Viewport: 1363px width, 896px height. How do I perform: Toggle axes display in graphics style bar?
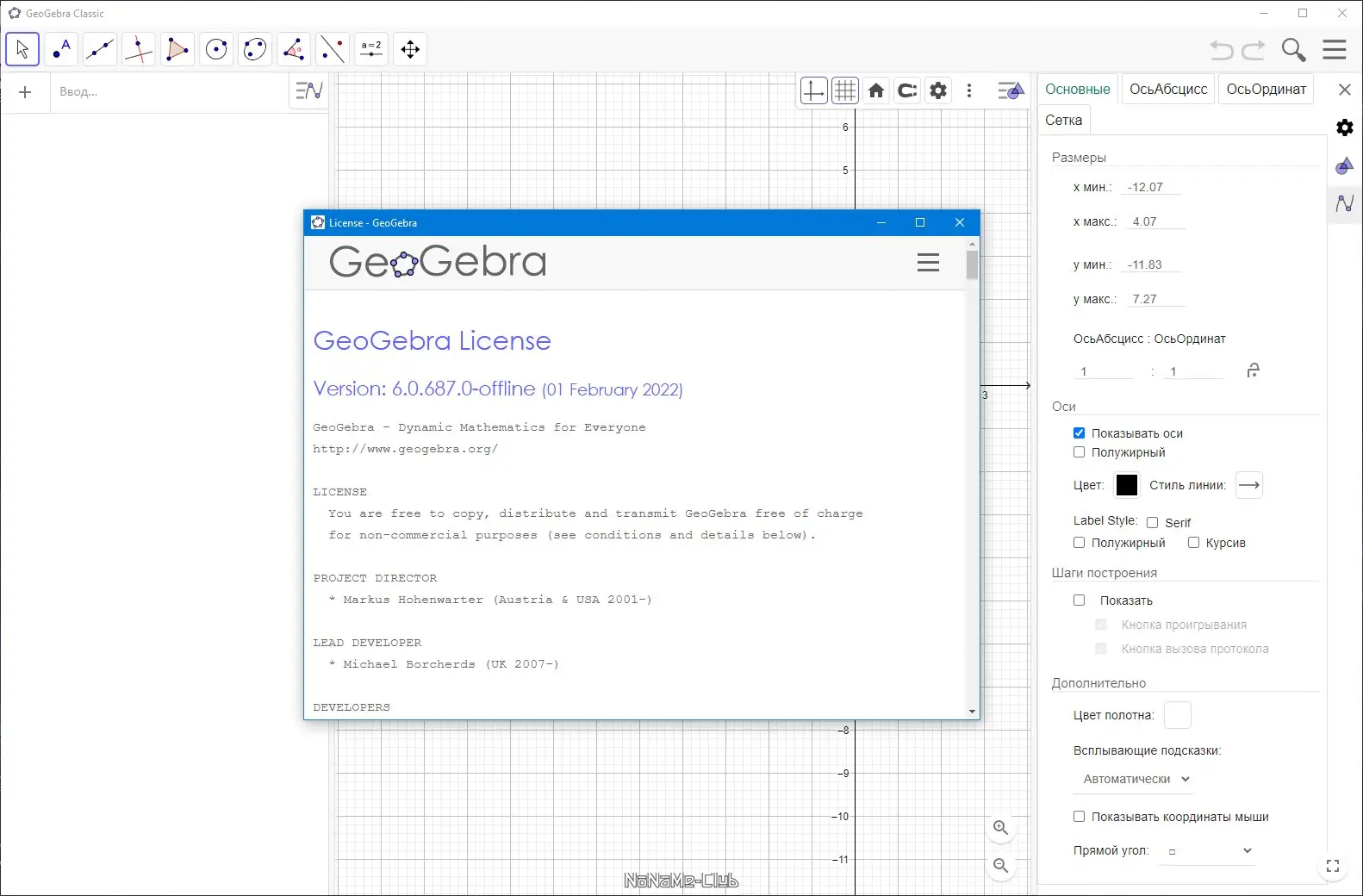813,90
